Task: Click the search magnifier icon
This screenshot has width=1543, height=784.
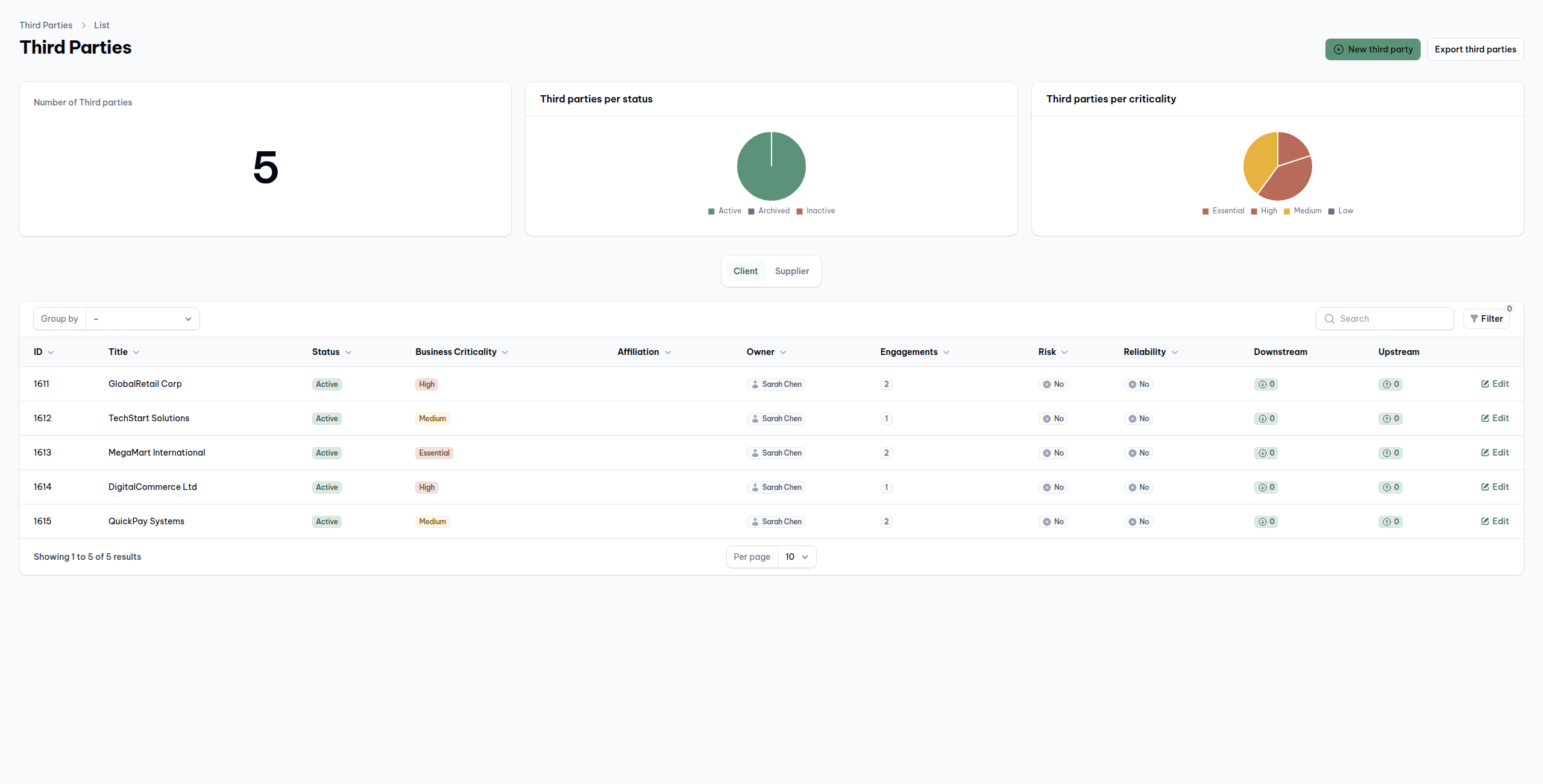Action: click(x=1329, y=319)
